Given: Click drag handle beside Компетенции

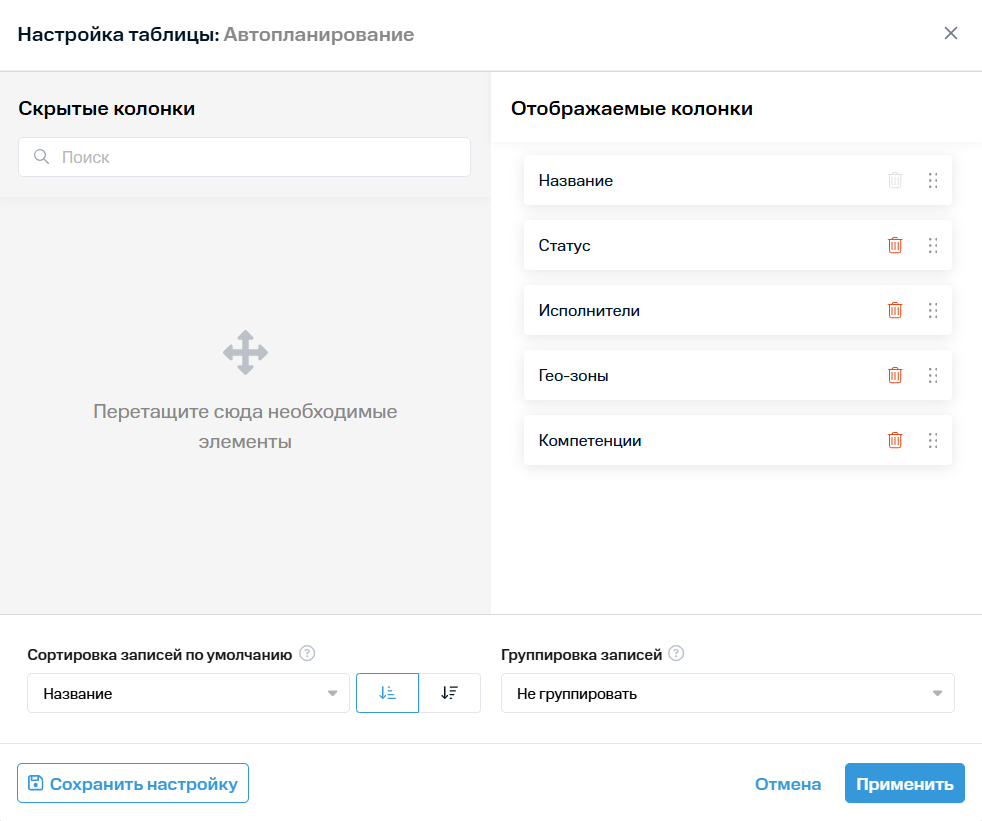Looking at the screenshot, I should pyautogui.click(x=933, y=440).
